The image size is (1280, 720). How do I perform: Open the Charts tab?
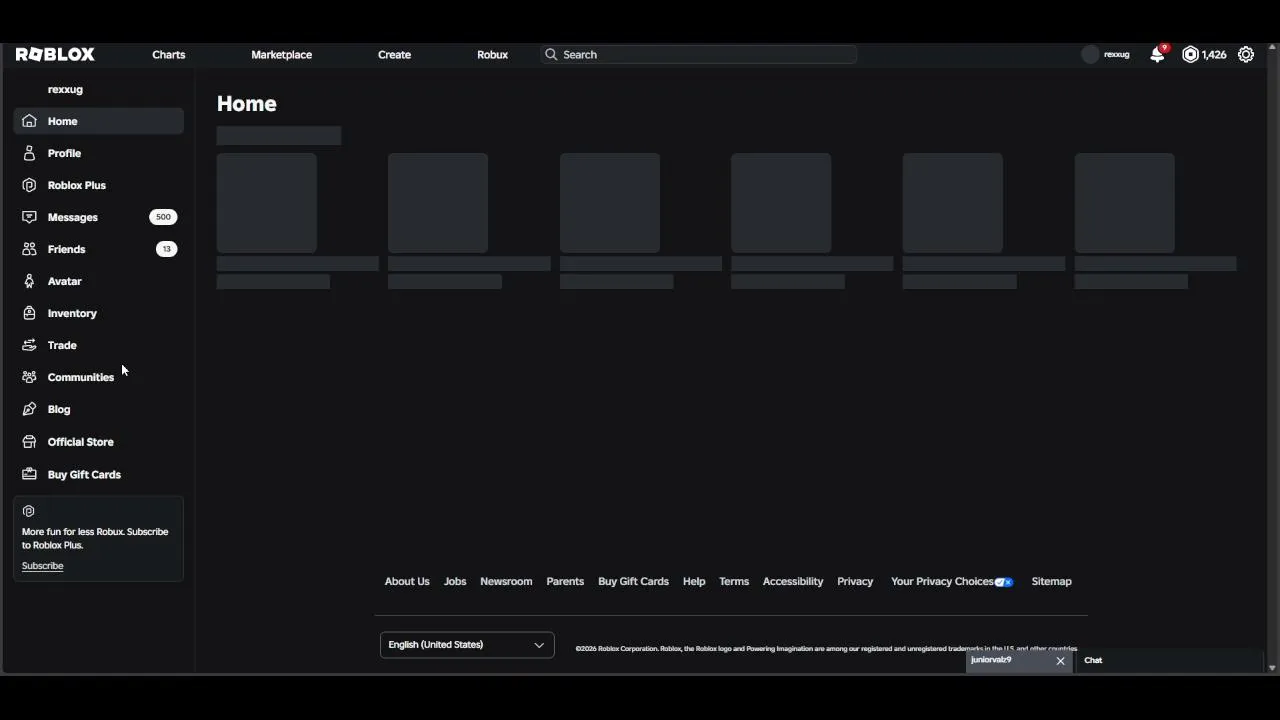click(169, 55)
